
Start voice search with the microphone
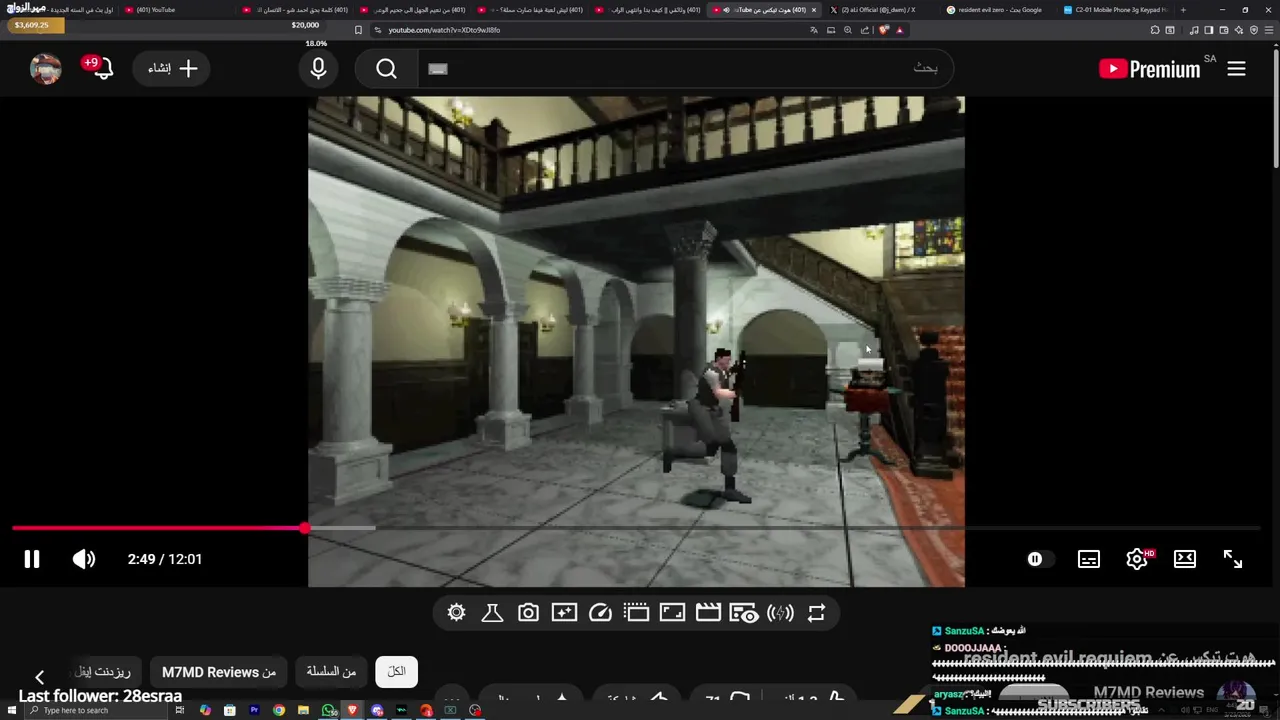[x=318, y=69]
